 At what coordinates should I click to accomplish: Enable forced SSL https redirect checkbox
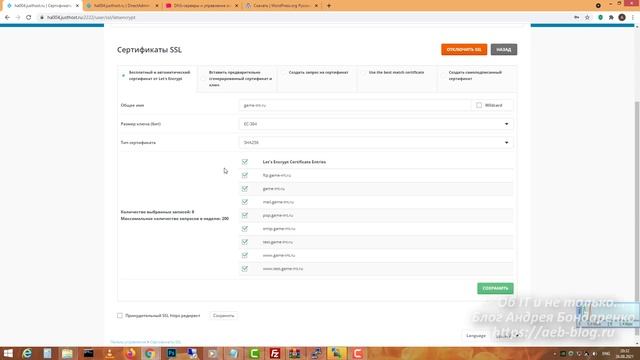tap(120, 316)
